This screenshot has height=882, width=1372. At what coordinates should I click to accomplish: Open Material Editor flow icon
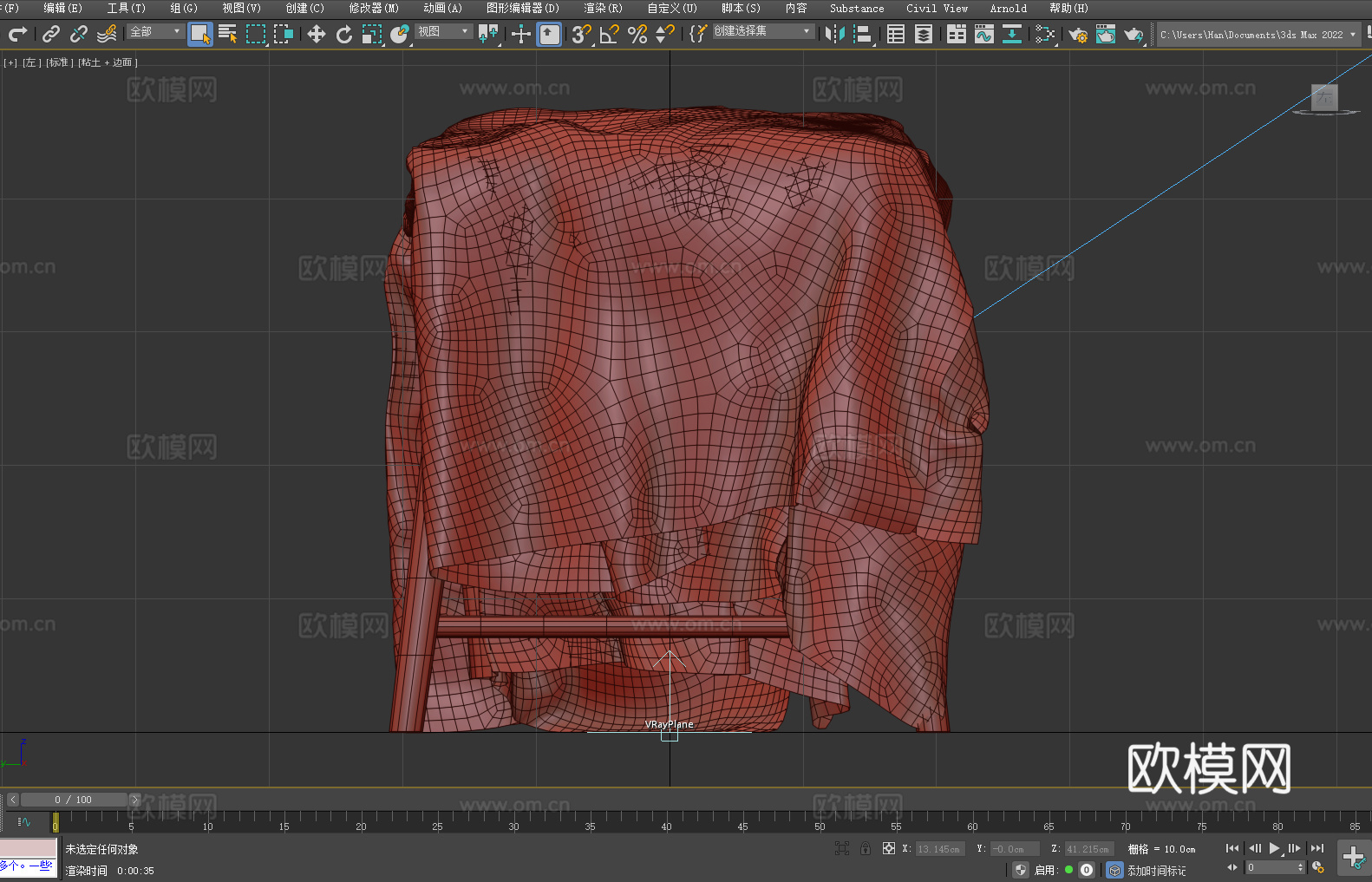(1044, 34)
